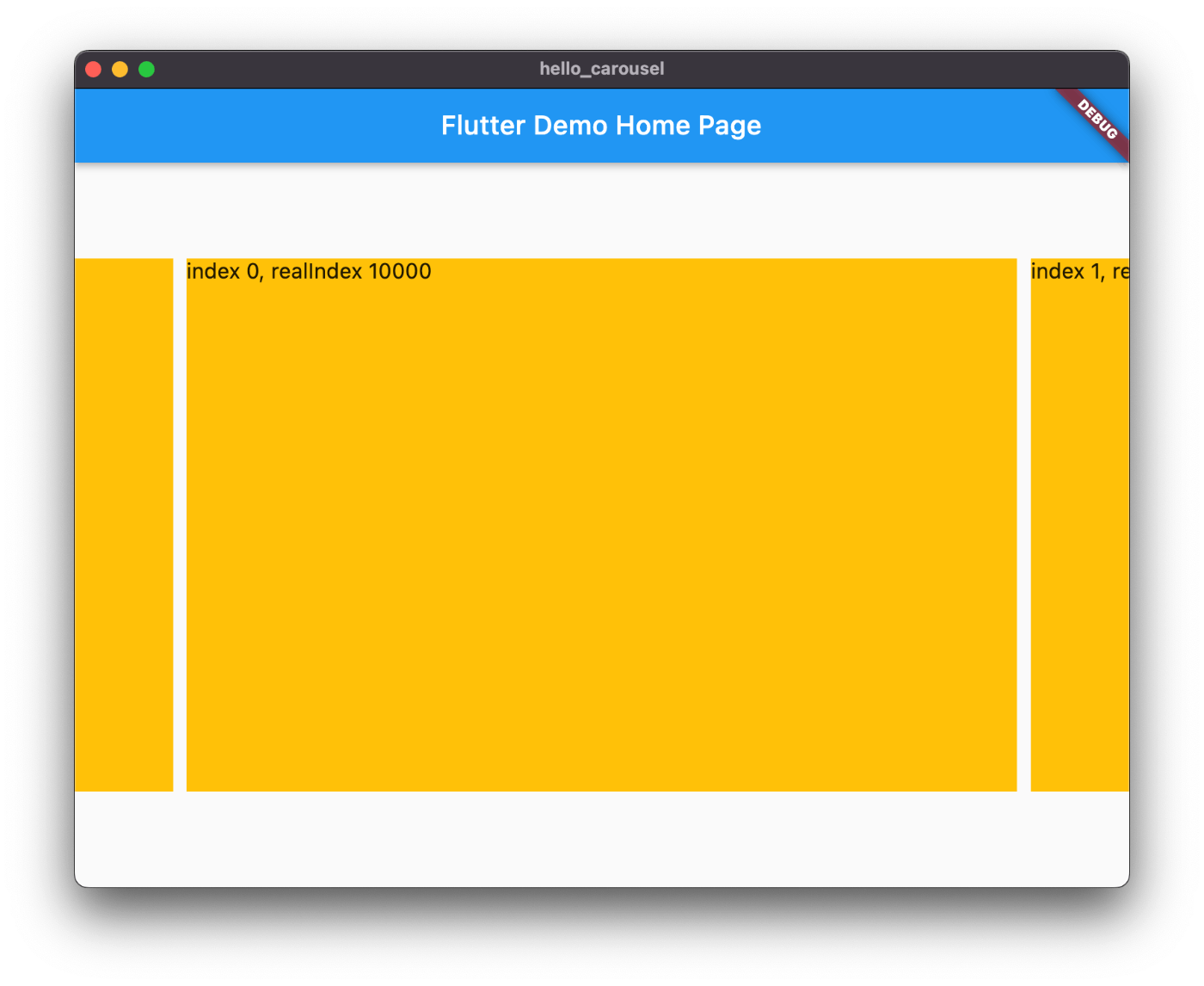Click the hello_carousel window title
Viewport: 1204px width, 986px height.
click(x=602, y=69)
